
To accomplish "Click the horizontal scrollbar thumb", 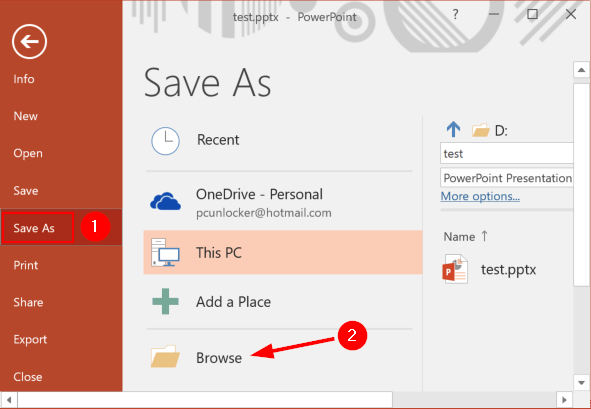I will [205, 400].
